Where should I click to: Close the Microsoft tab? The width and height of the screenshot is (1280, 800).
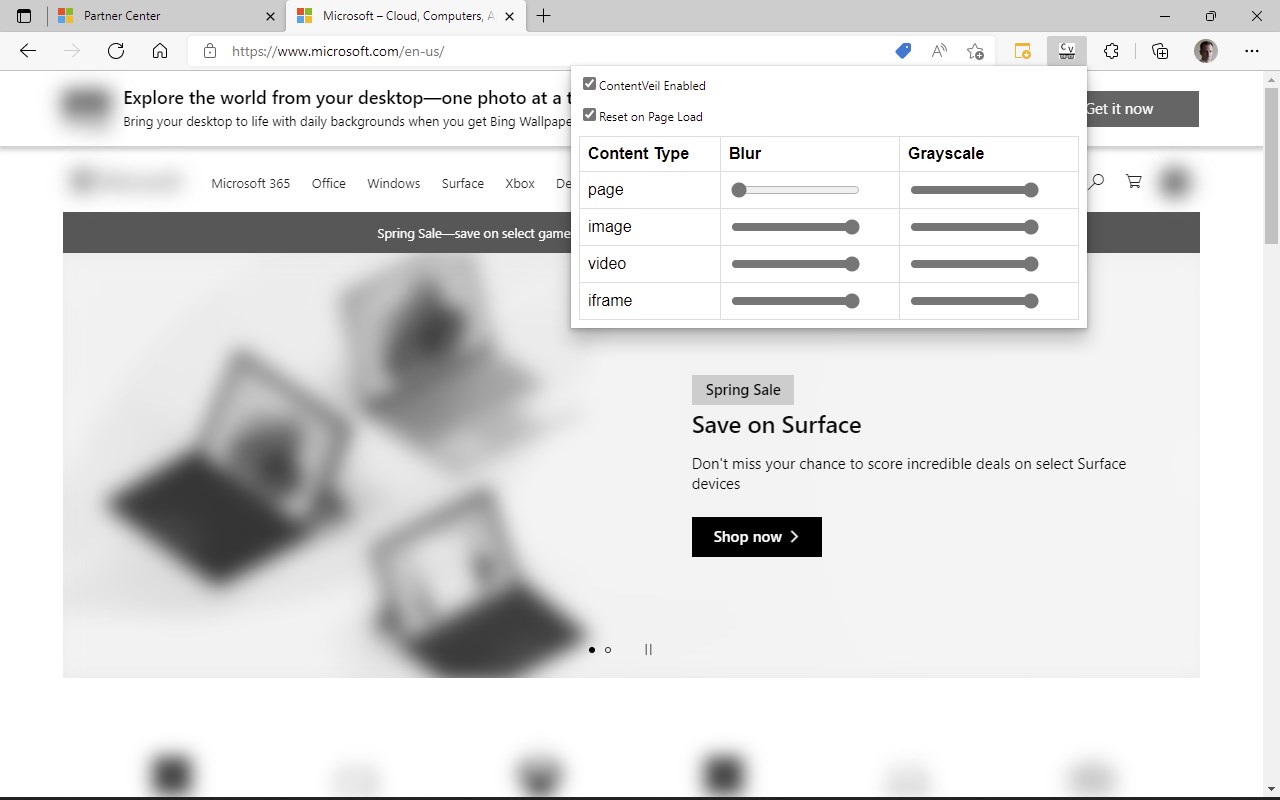pos(510,16)
